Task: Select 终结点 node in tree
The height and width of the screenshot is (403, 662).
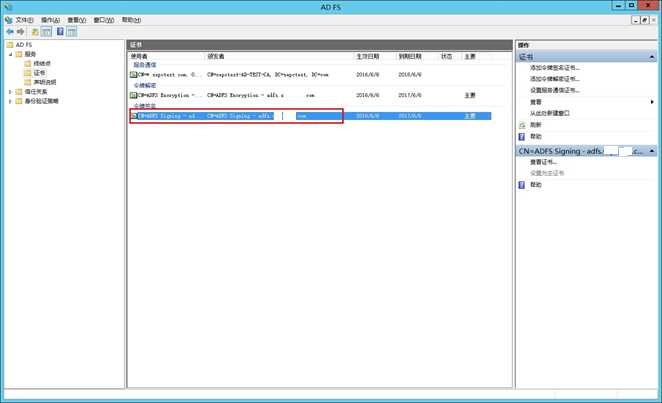Action: [42, 63]
